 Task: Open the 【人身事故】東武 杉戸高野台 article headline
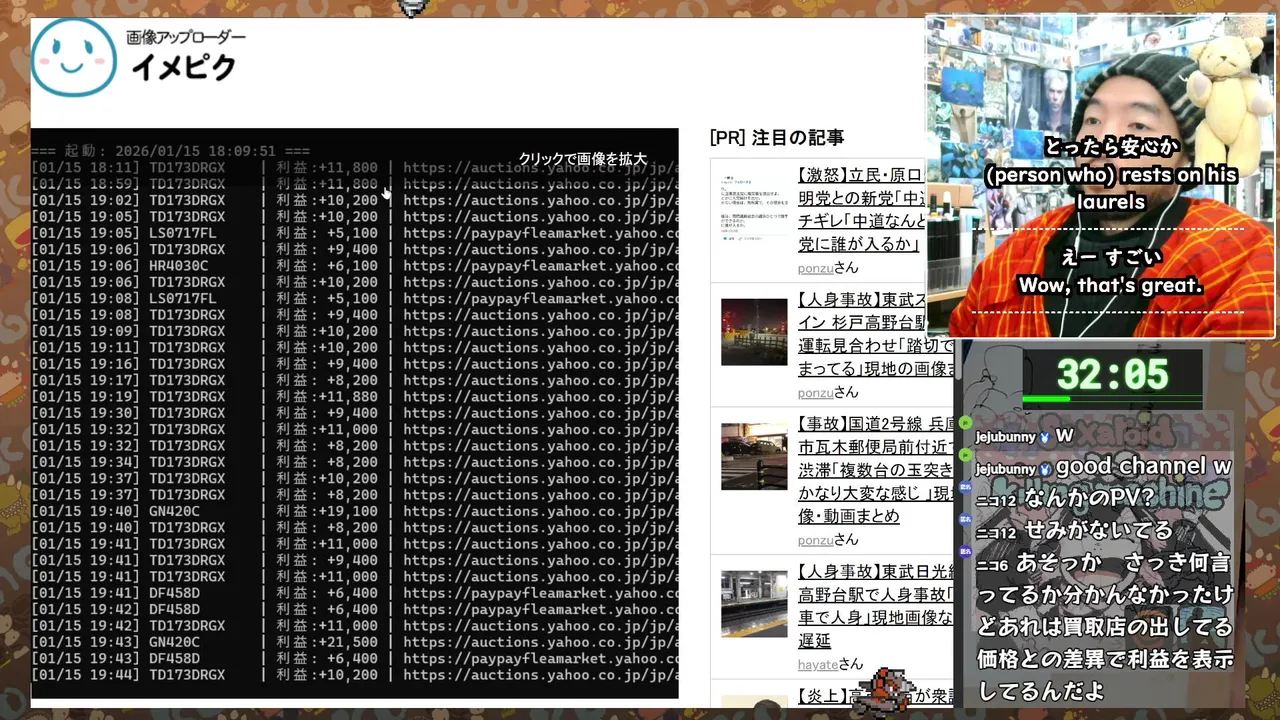coord(876,334)
